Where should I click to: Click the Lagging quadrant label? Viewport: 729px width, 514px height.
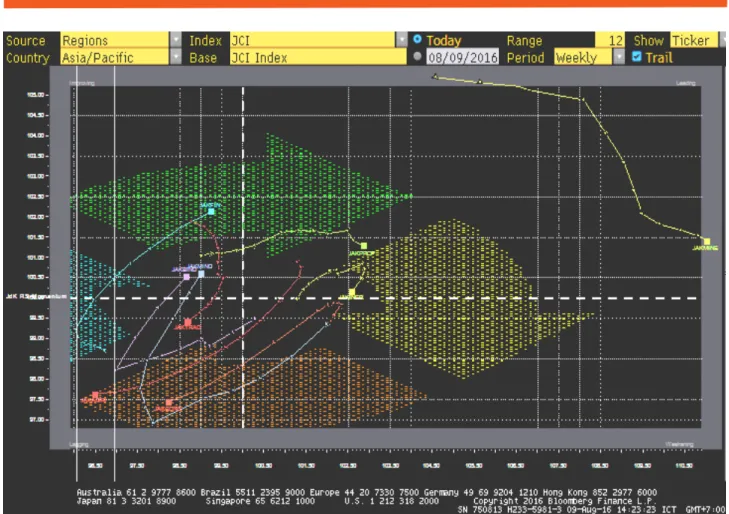pyautogui.click(x=79, y=445)
